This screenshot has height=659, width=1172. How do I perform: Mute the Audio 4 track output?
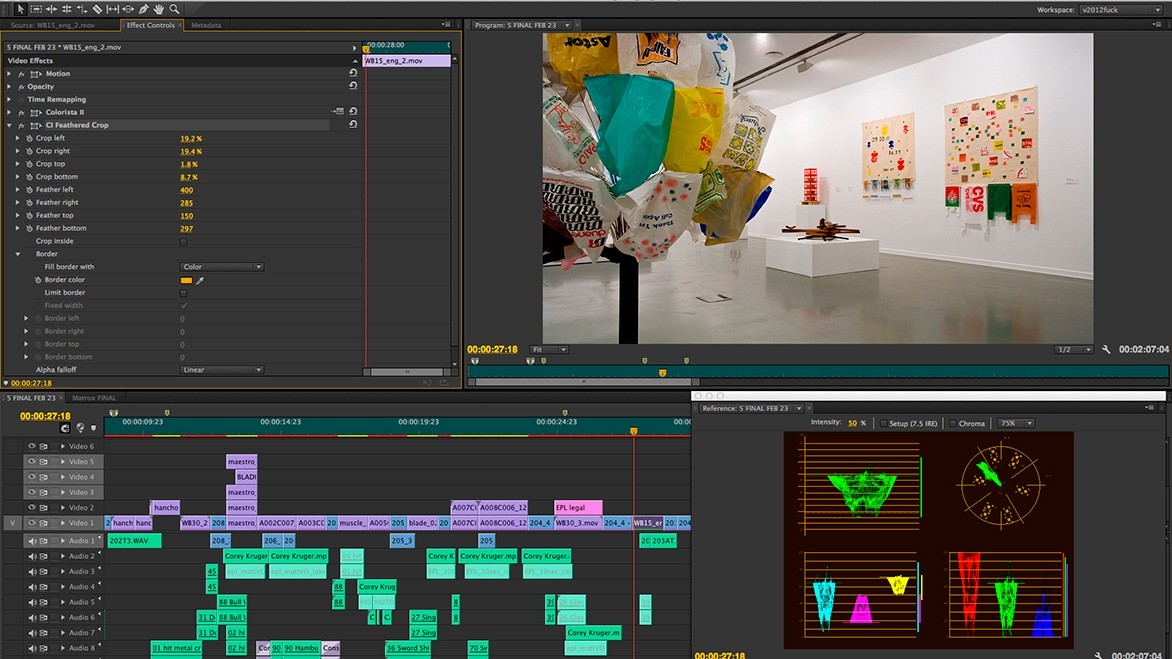[x=31, y=587]
